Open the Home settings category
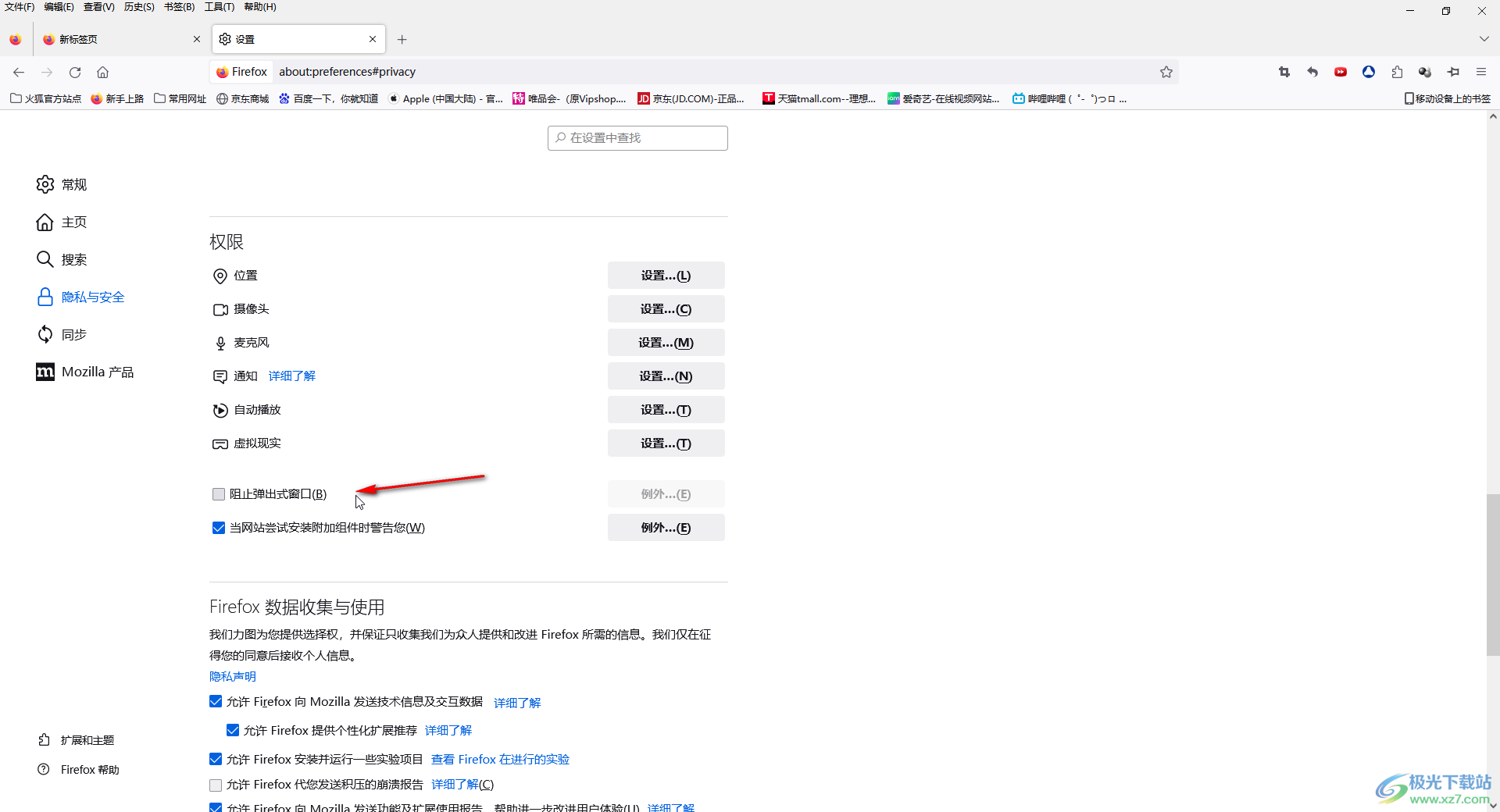 [x=62, y=223]
